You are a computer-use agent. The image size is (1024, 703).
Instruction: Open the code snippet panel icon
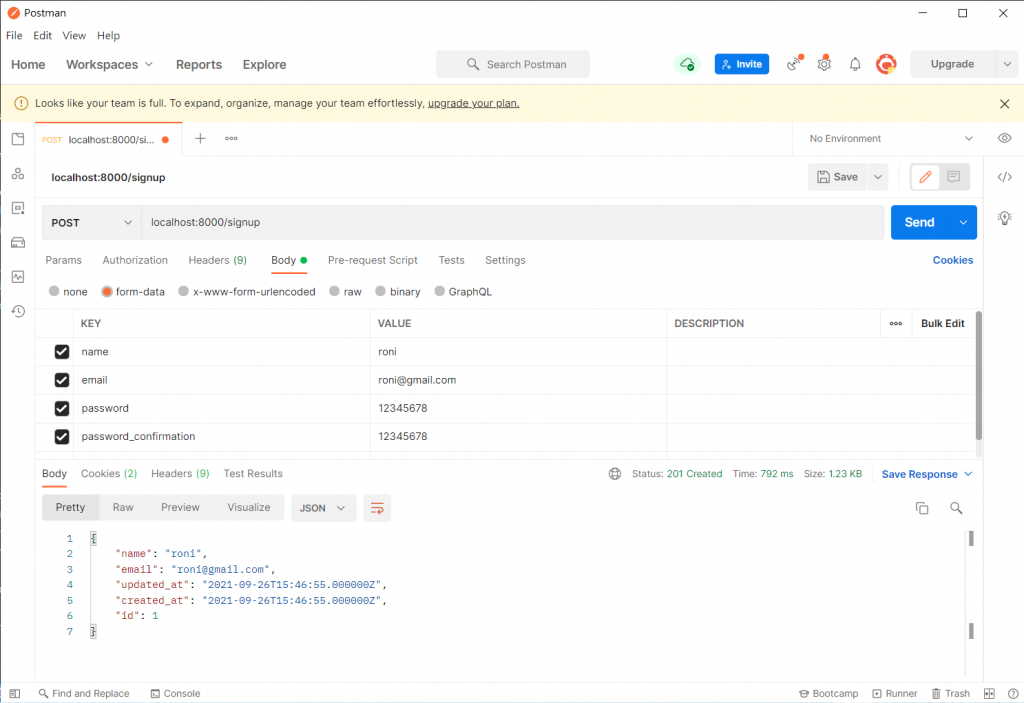[1004, 177]
